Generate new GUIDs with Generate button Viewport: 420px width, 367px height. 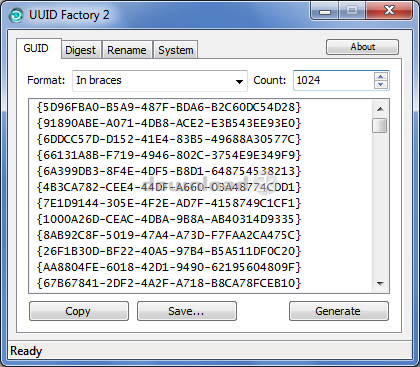tap(338, 311)
